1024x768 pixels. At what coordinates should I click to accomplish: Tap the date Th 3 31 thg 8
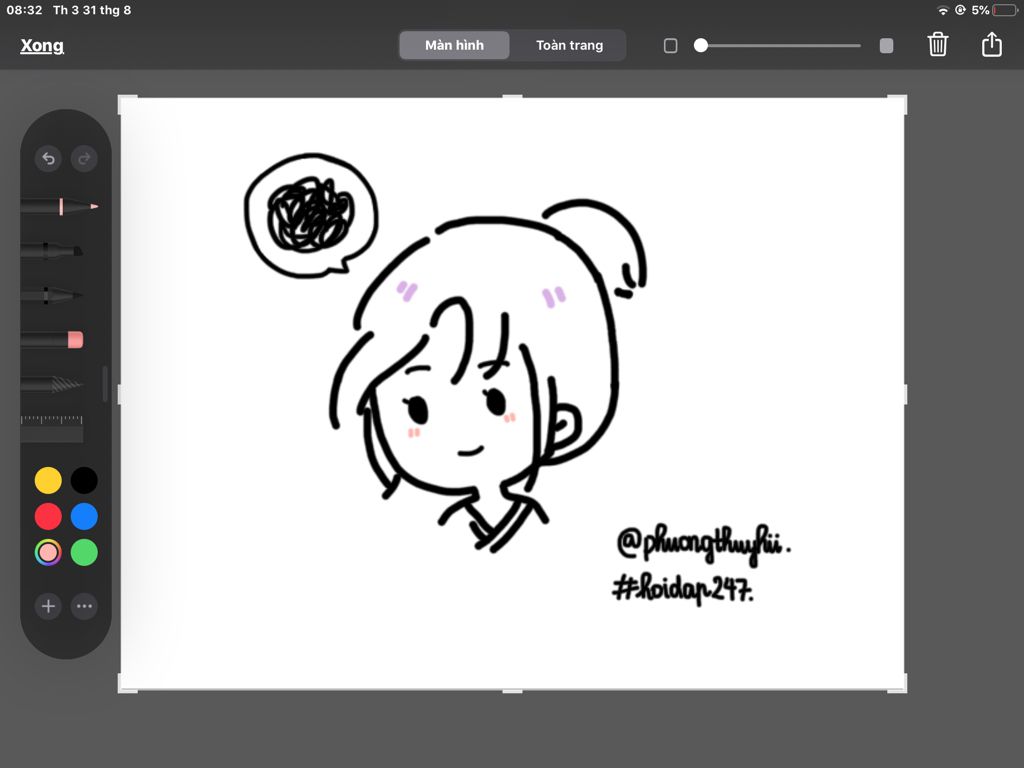pos(92,10)
